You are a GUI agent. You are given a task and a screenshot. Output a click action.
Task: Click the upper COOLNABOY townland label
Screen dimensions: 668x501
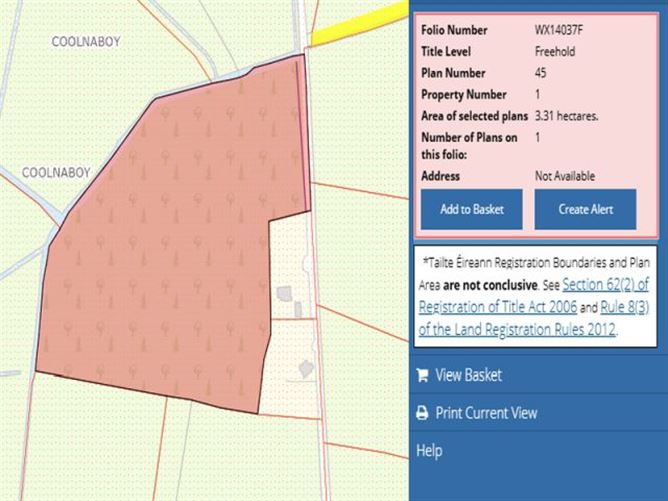tap(86, 42)
